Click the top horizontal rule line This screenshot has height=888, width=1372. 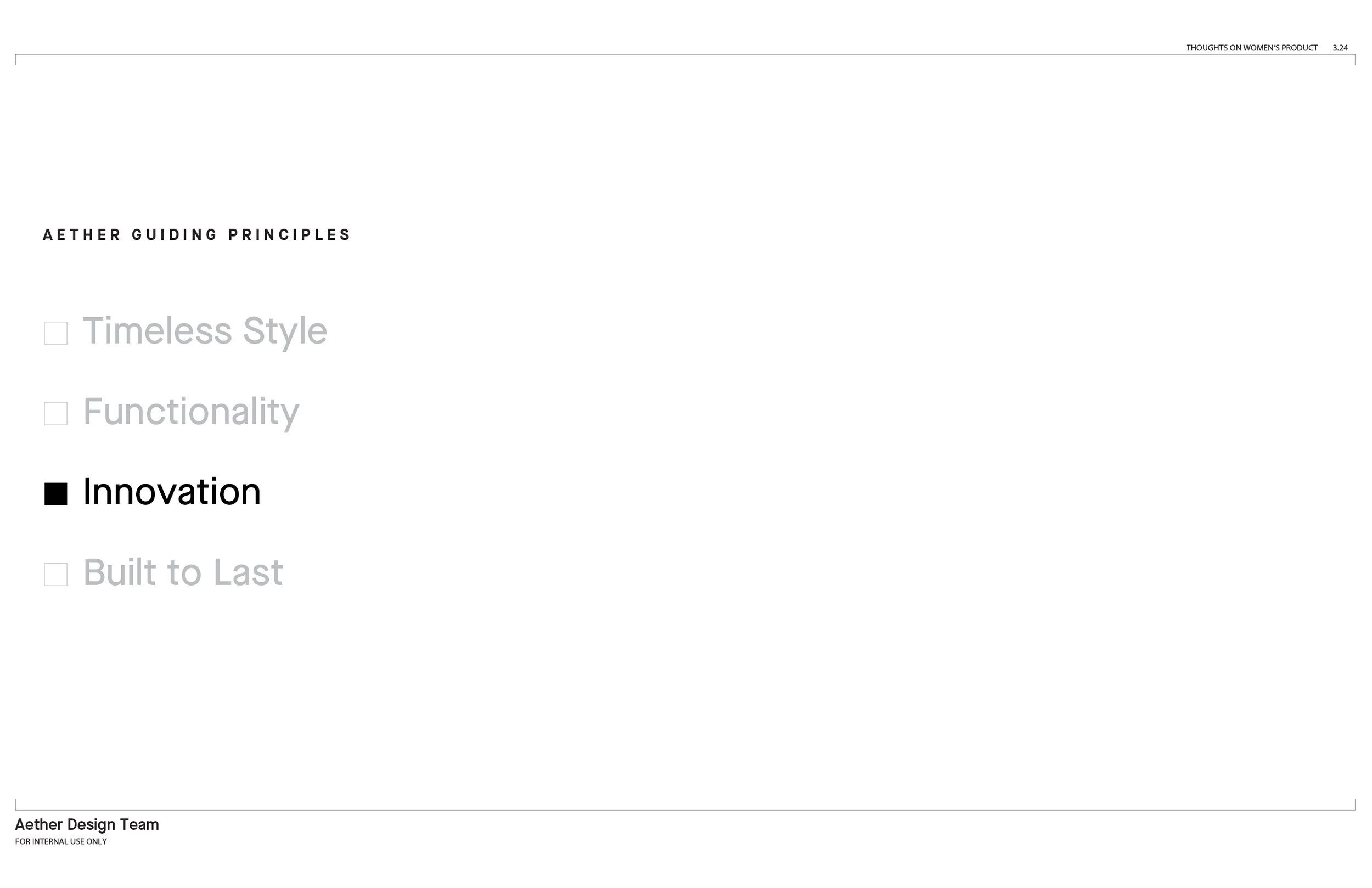(x=685, y=55)
